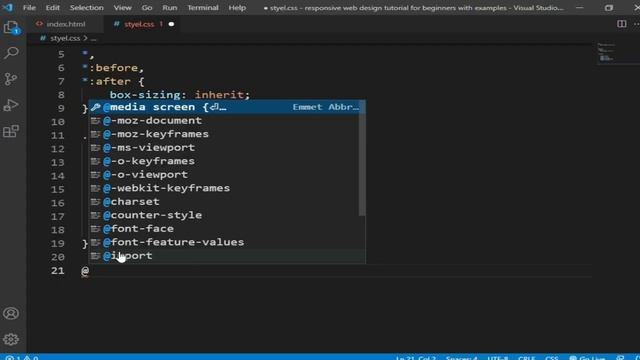The width and height of the screenshot is (640, 360).
Task: Click the :after selector on line 7
Action: pos(110,81)
